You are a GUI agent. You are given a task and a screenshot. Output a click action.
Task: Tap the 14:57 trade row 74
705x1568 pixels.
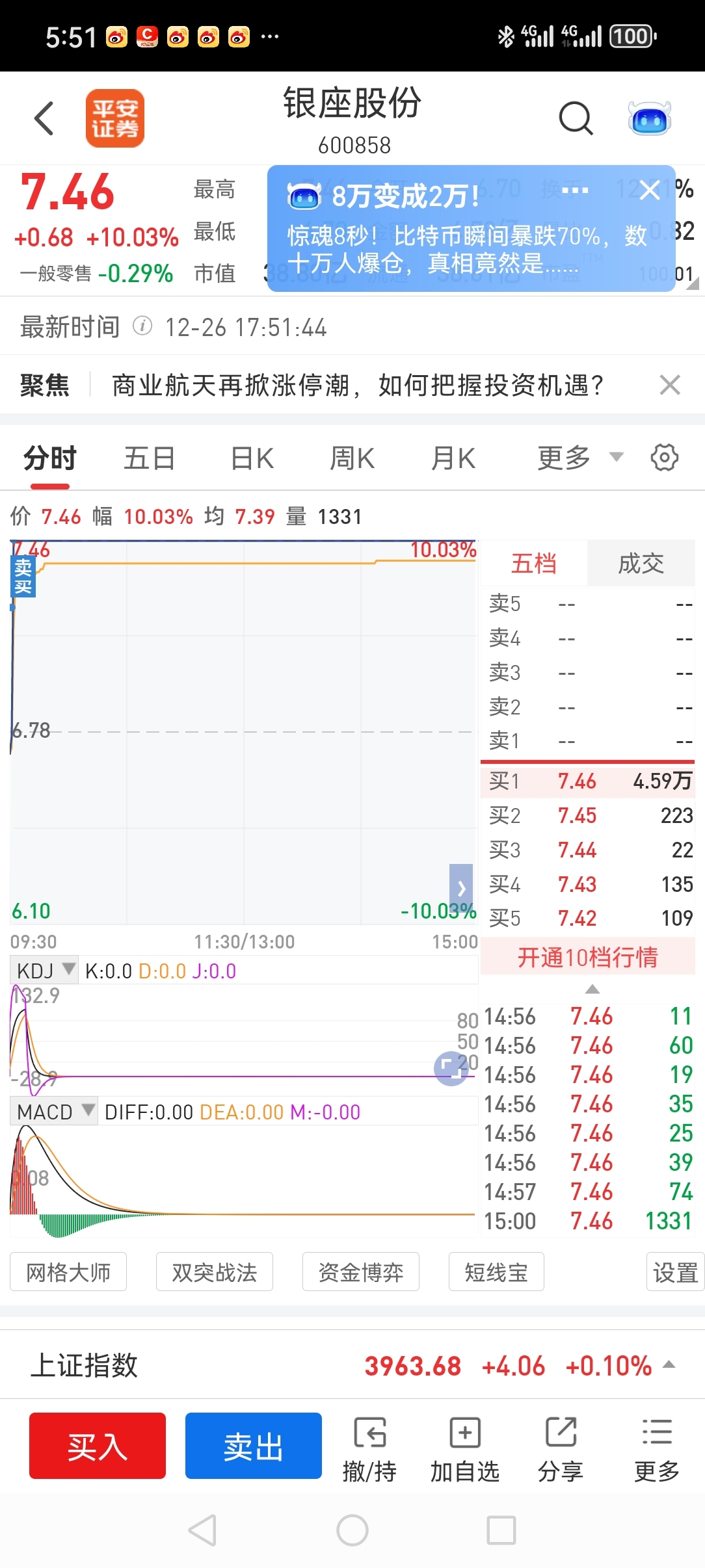589,1192
